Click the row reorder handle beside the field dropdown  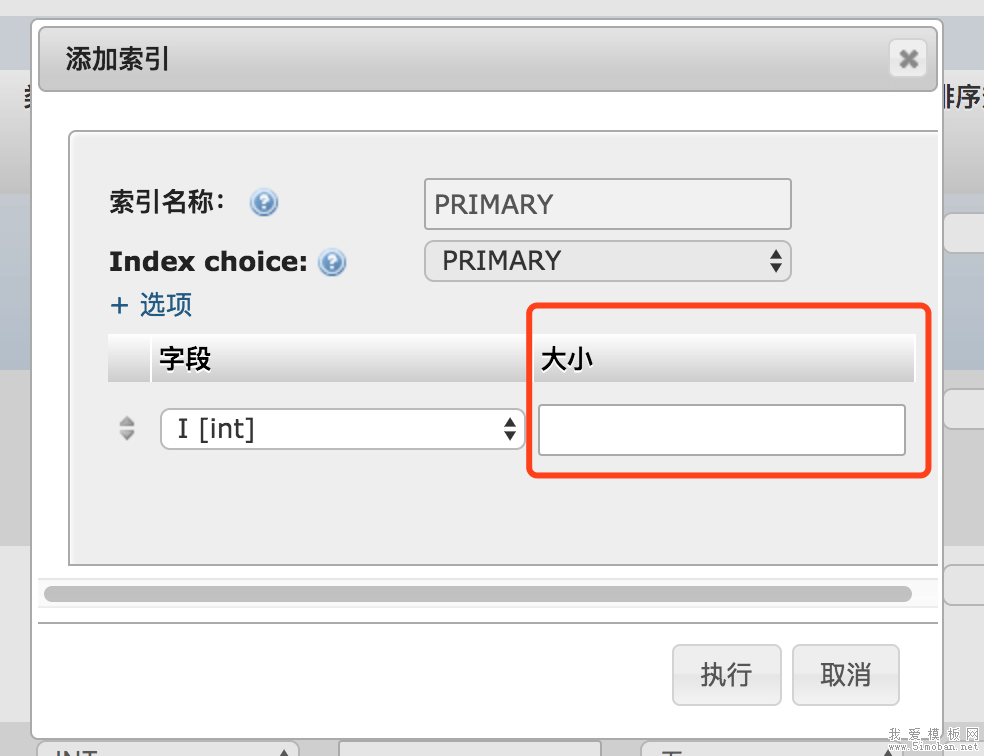[127, 428]
